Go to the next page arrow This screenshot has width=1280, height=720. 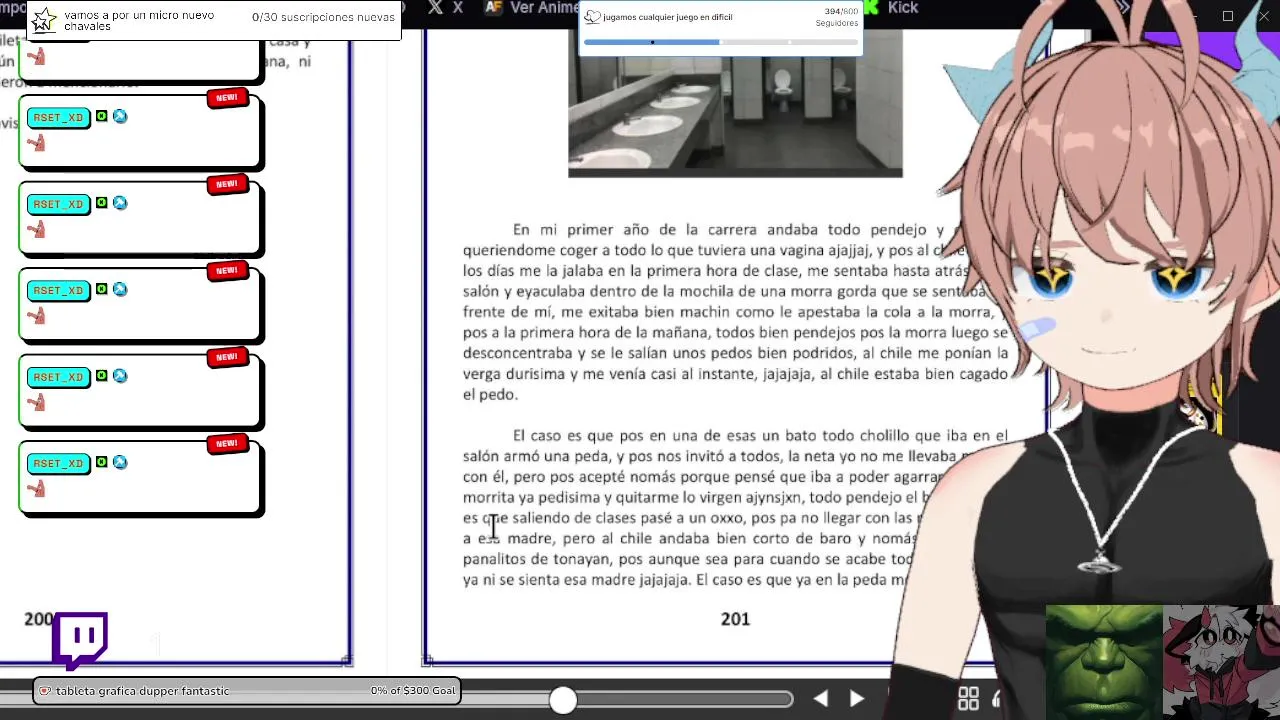click(x=857, y=699)
